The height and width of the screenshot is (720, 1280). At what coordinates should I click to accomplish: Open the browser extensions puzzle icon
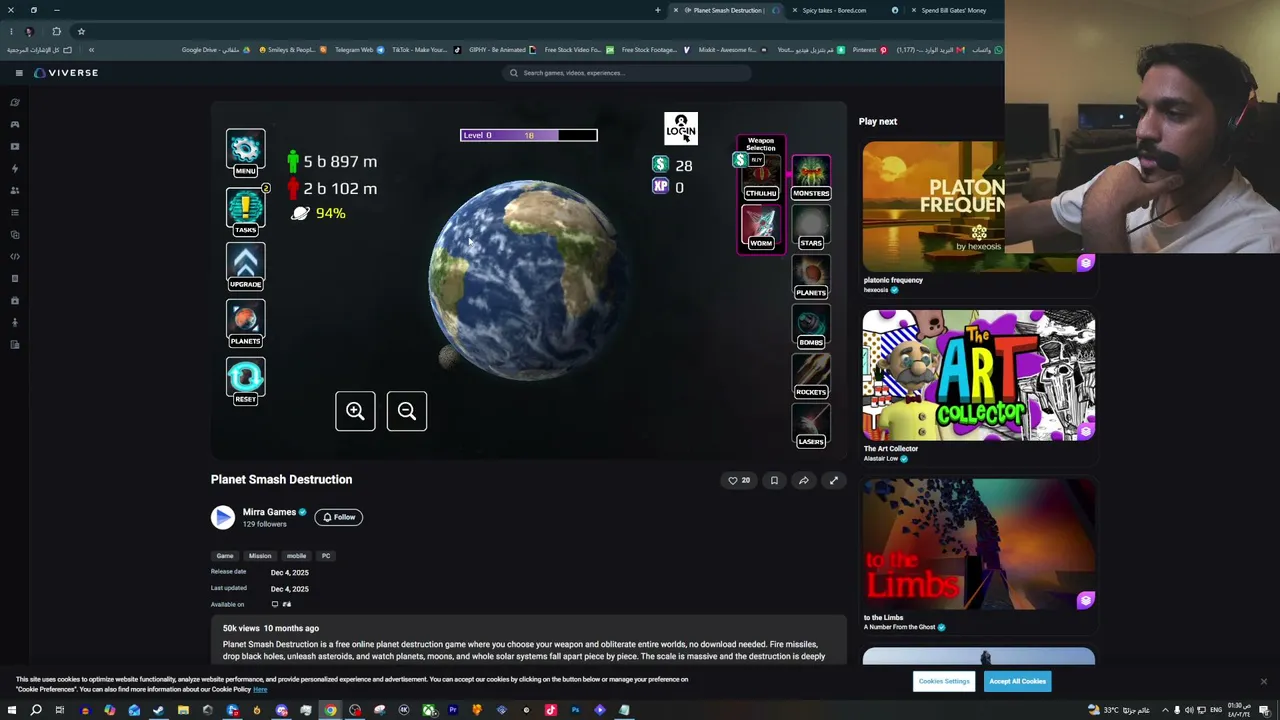pos(56,31)
